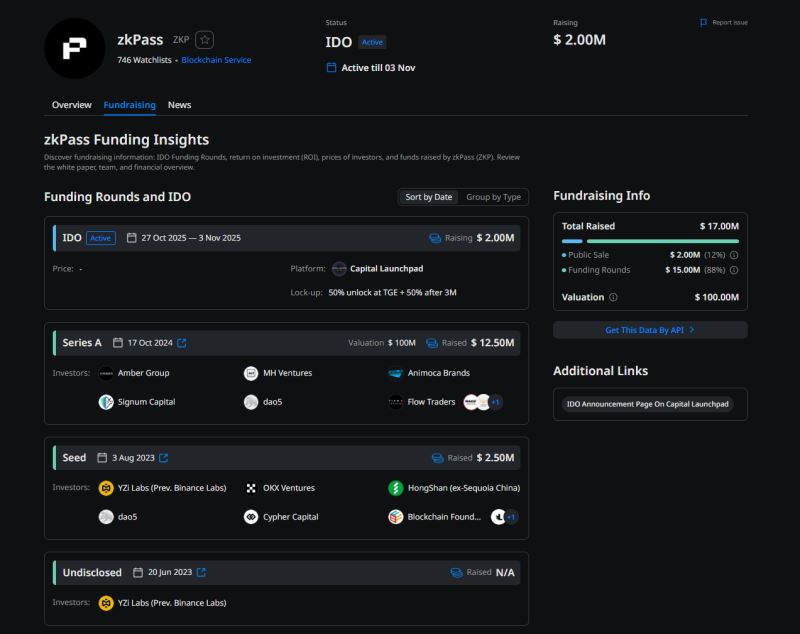Toggle Sort by Date ordering
Viewport: 800px width, 634px height.
428,197
